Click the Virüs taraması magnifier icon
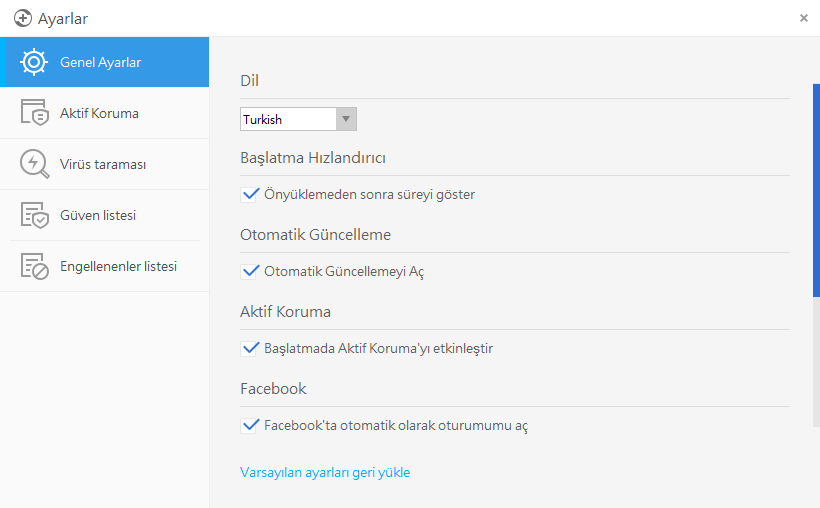Screen dimensions: 820x508 [35, 164]
